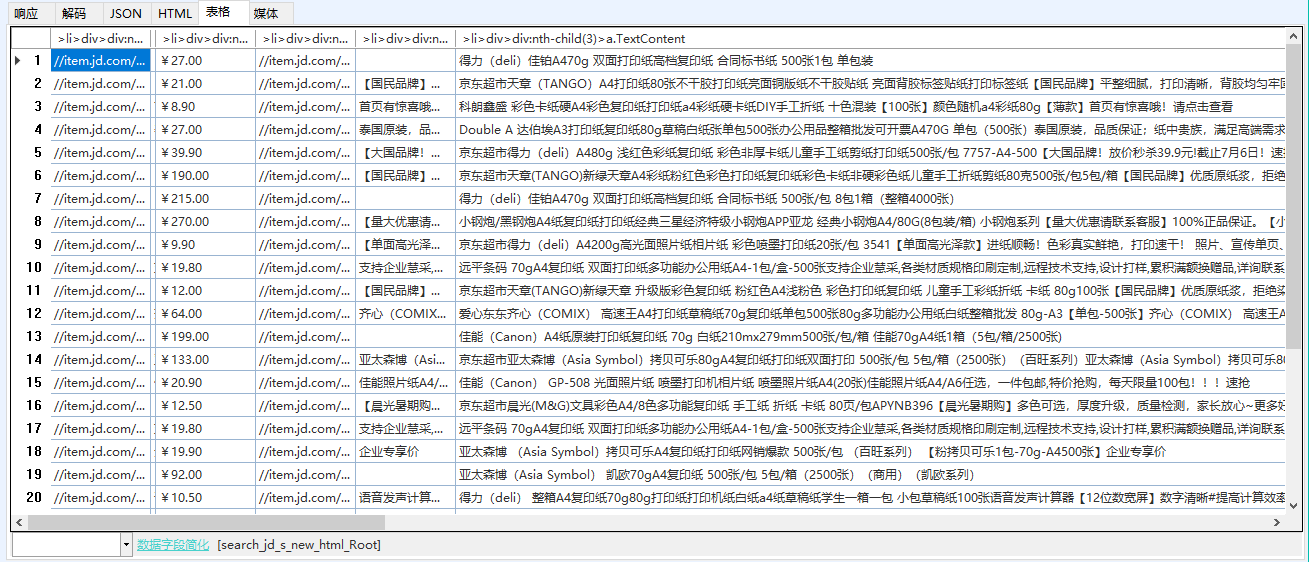Click the 小钢炮/黑钢炮A4纸 description in row 8

point(868,222)
